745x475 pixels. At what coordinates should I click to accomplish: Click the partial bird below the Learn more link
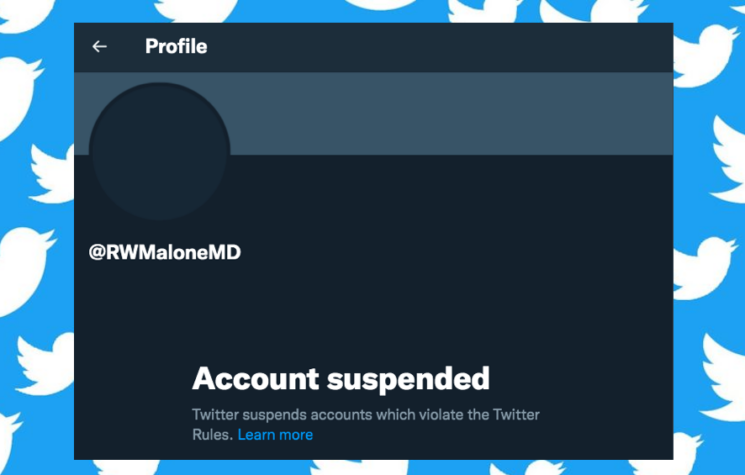click(x=361, y=467)
